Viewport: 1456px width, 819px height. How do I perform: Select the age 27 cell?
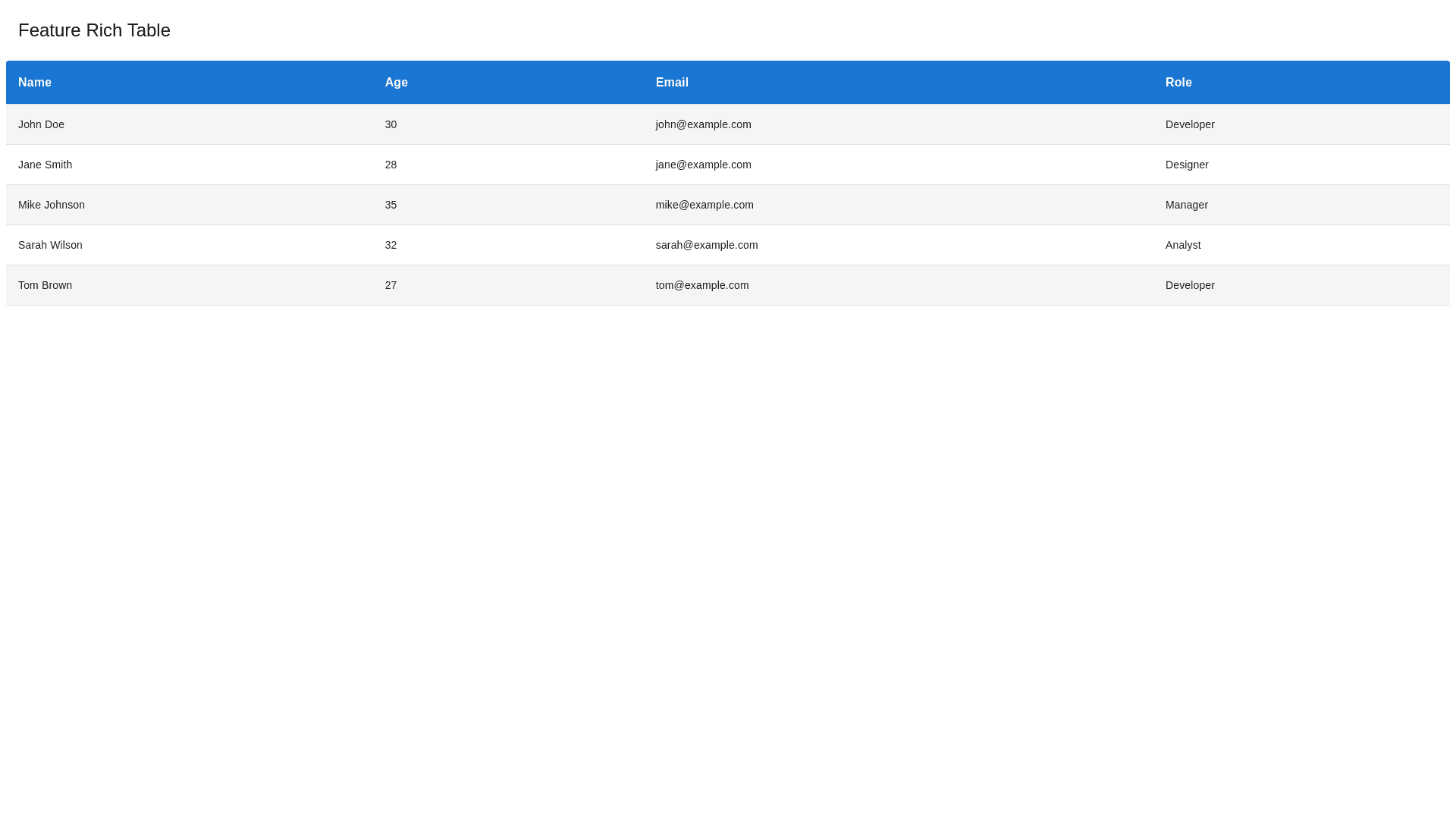pos(391,285)
